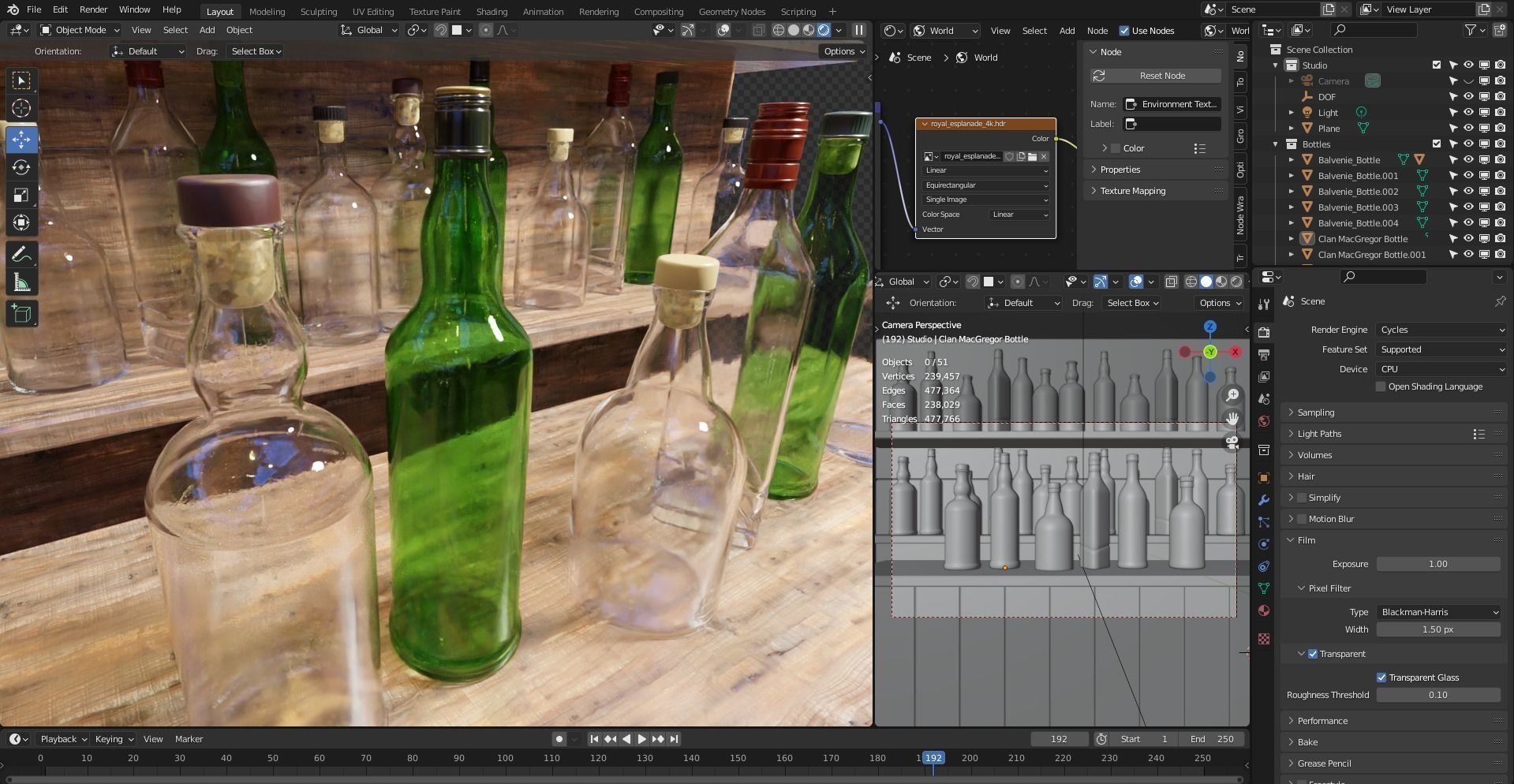Uncheck the Transparent film checkbox

(1313, 654)
